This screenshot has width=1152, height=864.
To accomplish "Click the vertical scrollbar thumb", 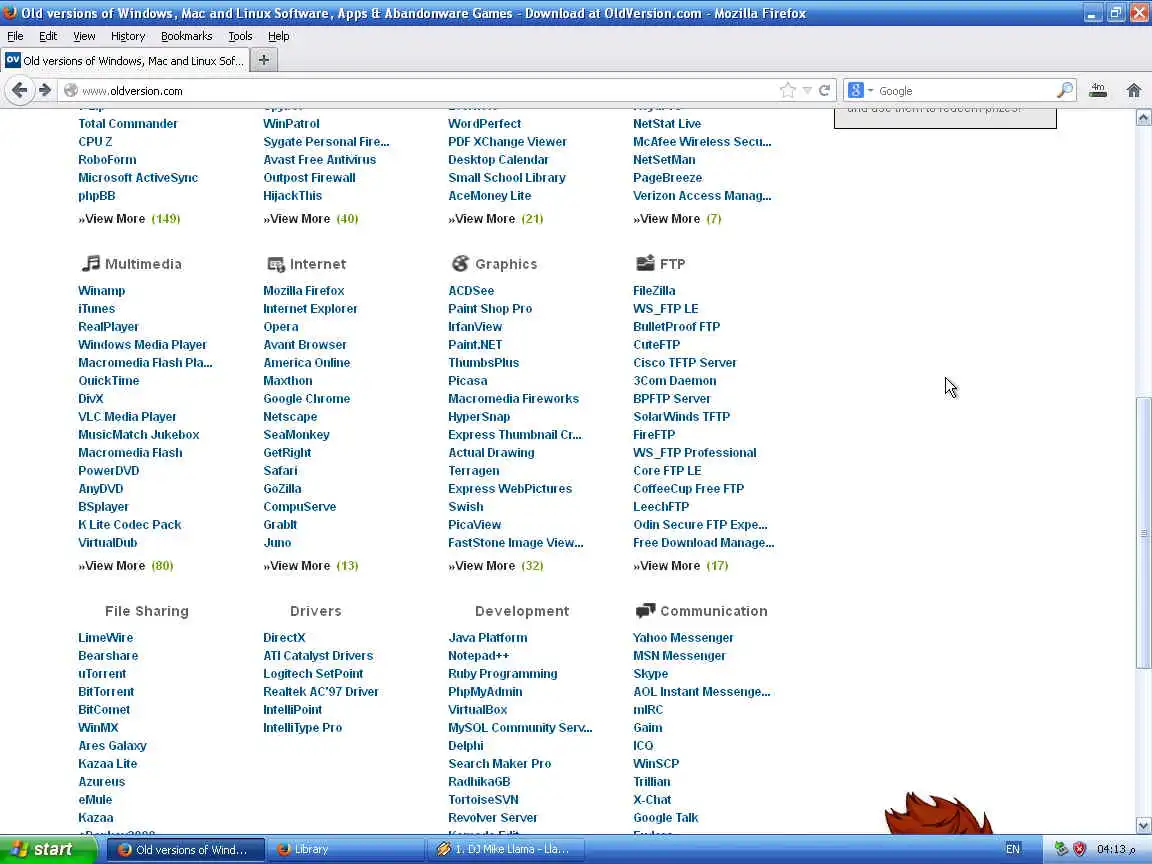I will click(x=1143, y=533).
